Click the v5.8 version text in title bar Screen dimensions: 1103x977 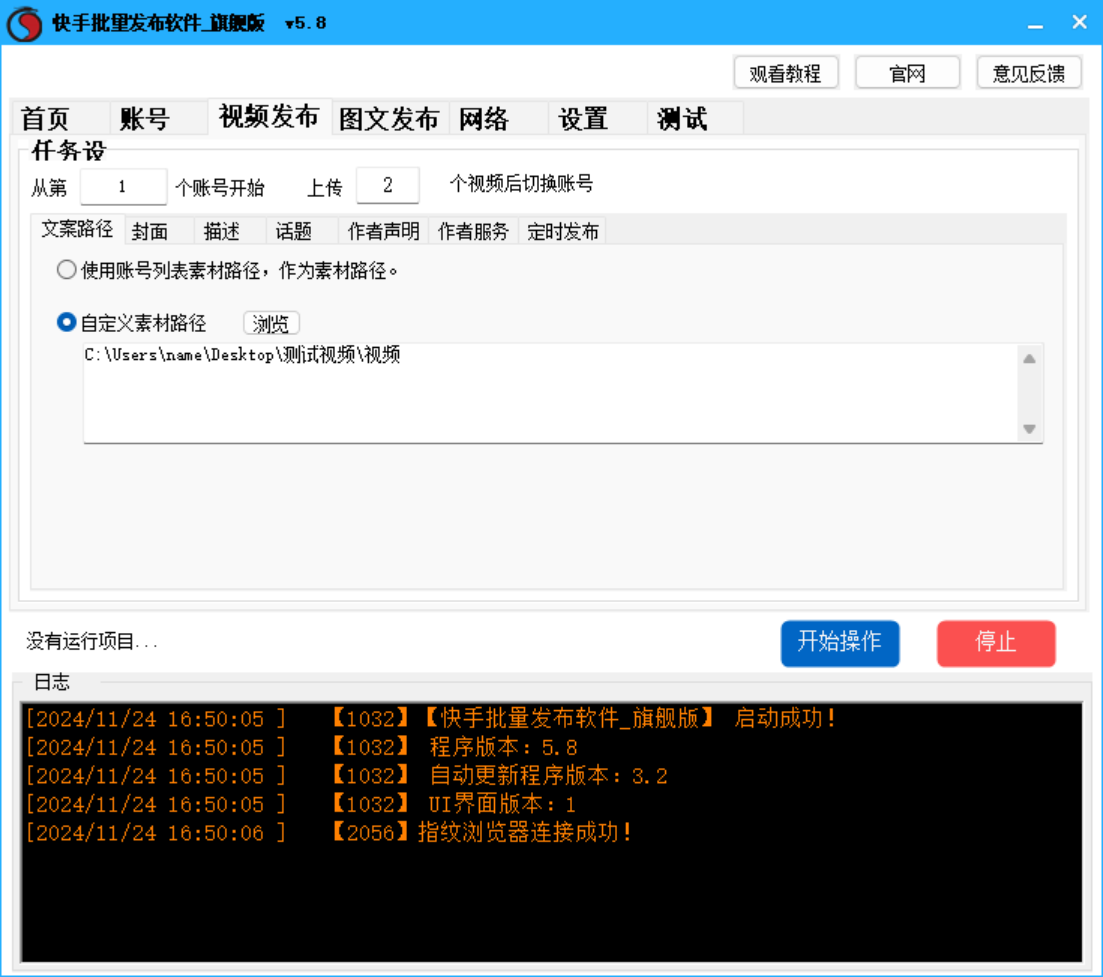pyautogui.click(x=306, y=23)
